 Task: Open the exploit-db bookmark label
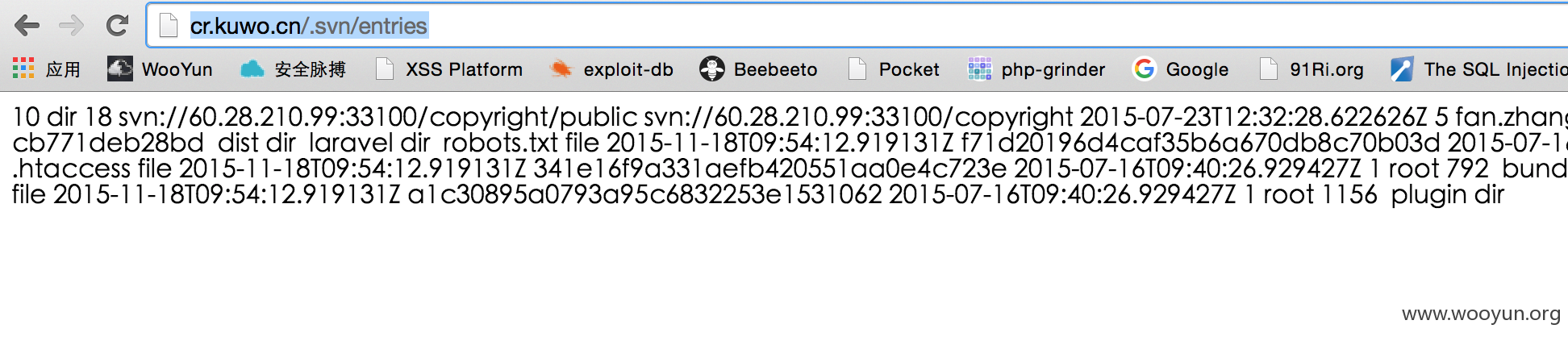(x=628, y=69)
